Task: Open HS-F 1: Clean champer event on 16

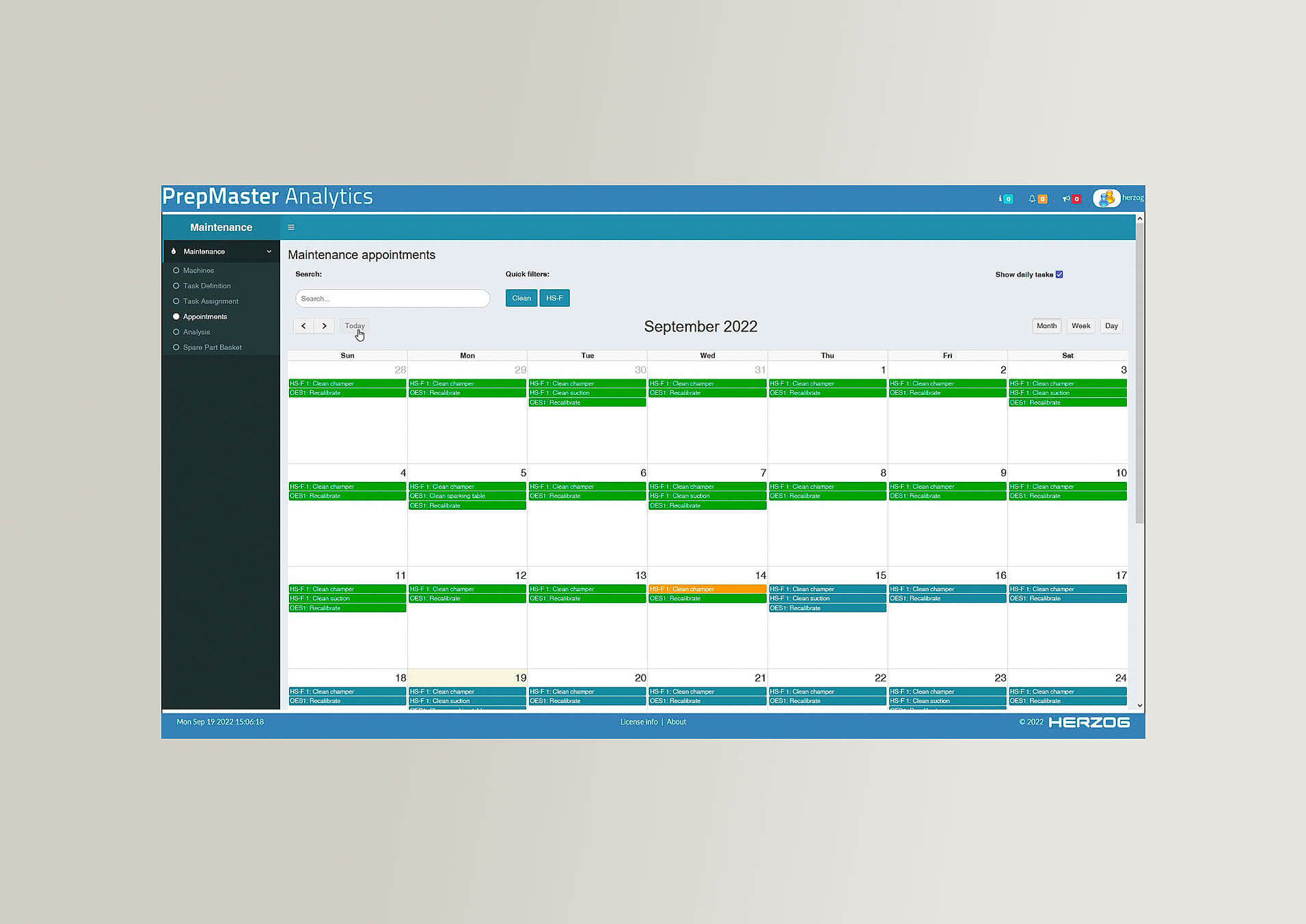Action: click(x=947, y=589)
